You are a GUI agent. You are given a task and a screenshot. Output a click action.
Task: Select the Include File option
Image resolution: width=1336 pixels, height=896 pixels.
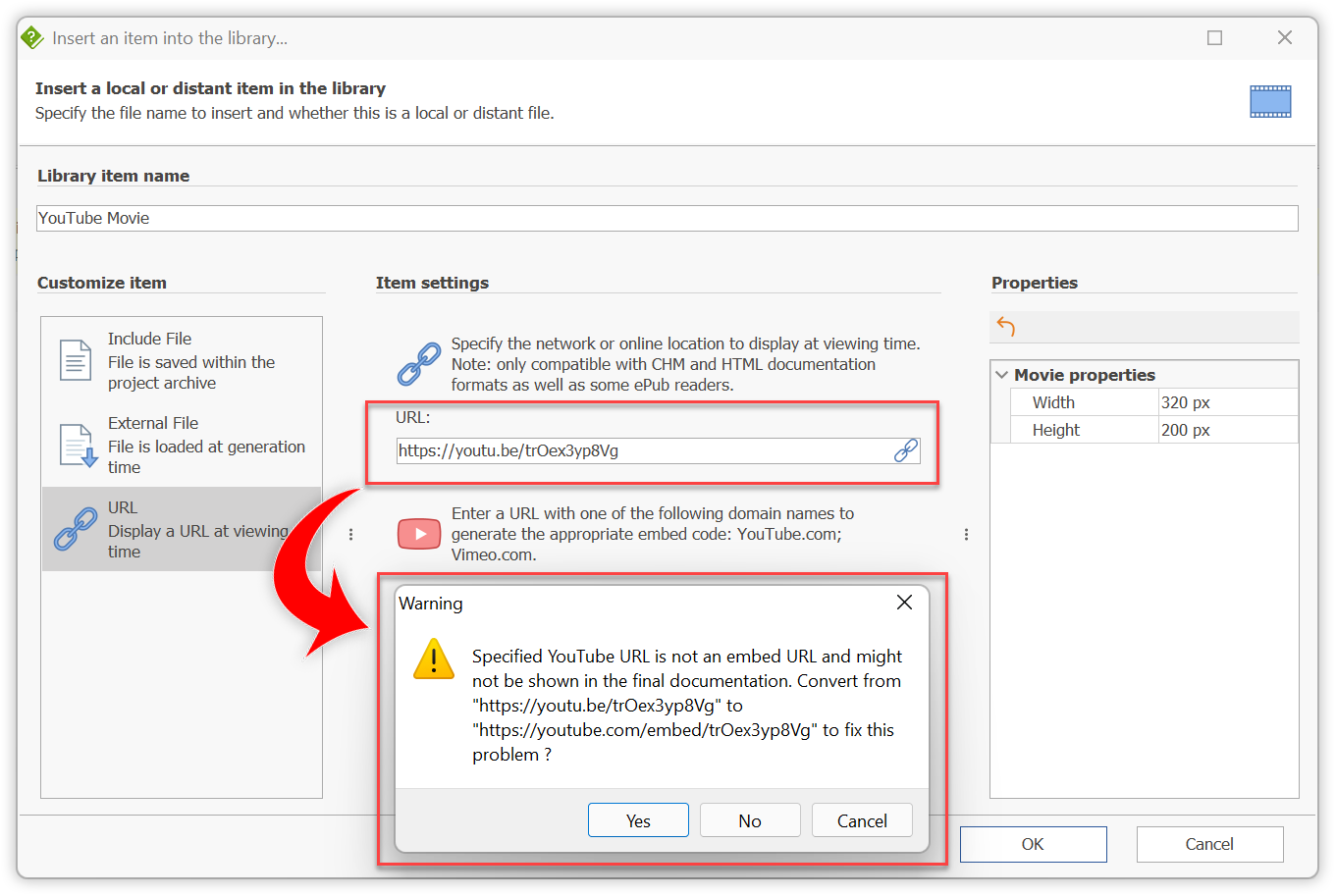[x=182, y=360]
